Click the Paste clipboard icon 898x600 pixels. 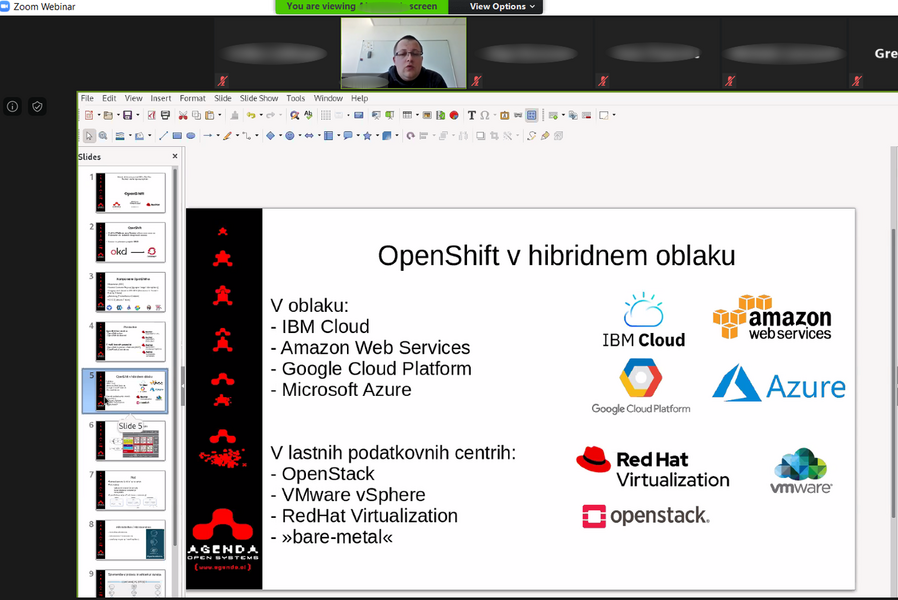point(210,115)
